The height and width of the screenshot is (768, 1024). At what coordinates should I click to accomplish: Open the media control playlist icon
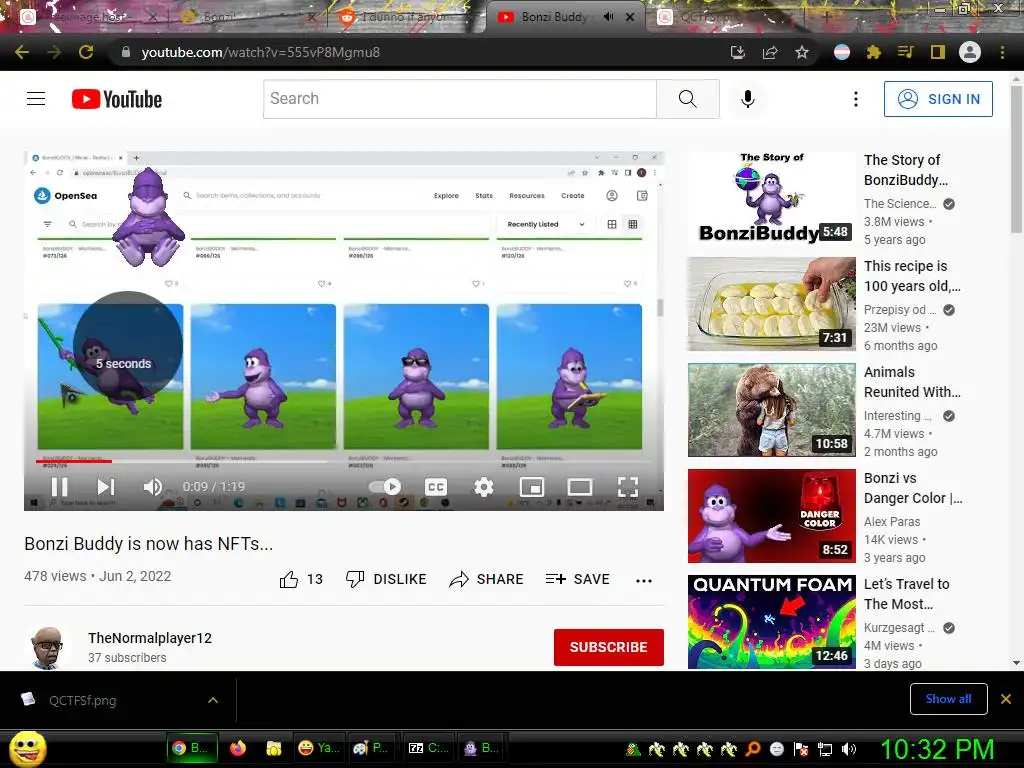coord(905,52)
